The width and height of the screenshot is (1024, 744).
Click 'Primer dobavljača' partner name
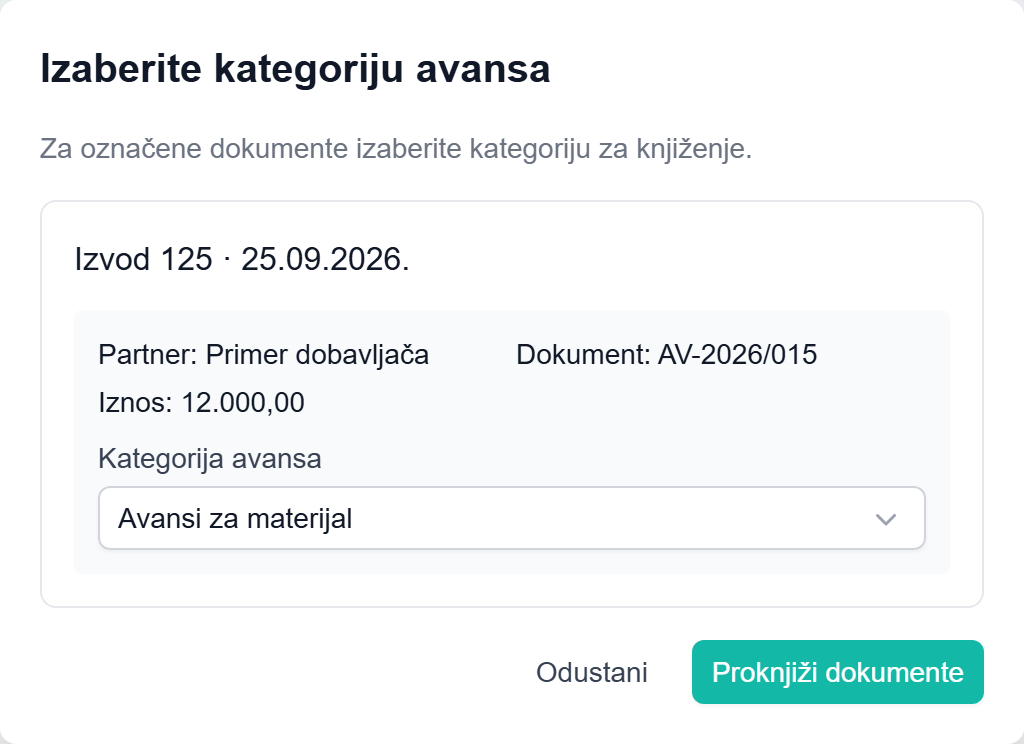coord(317,355)
